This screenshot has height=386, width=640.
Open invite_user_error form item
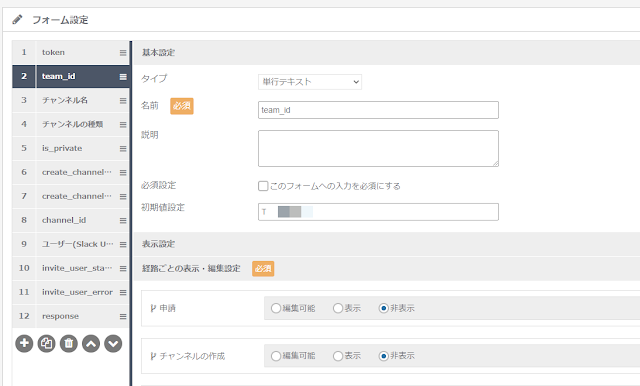[71, 292]
